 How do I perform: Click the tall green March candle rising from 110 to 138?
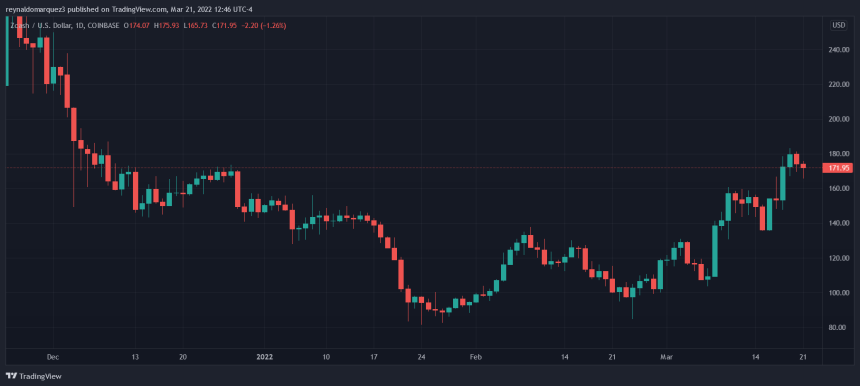point(715,251)
